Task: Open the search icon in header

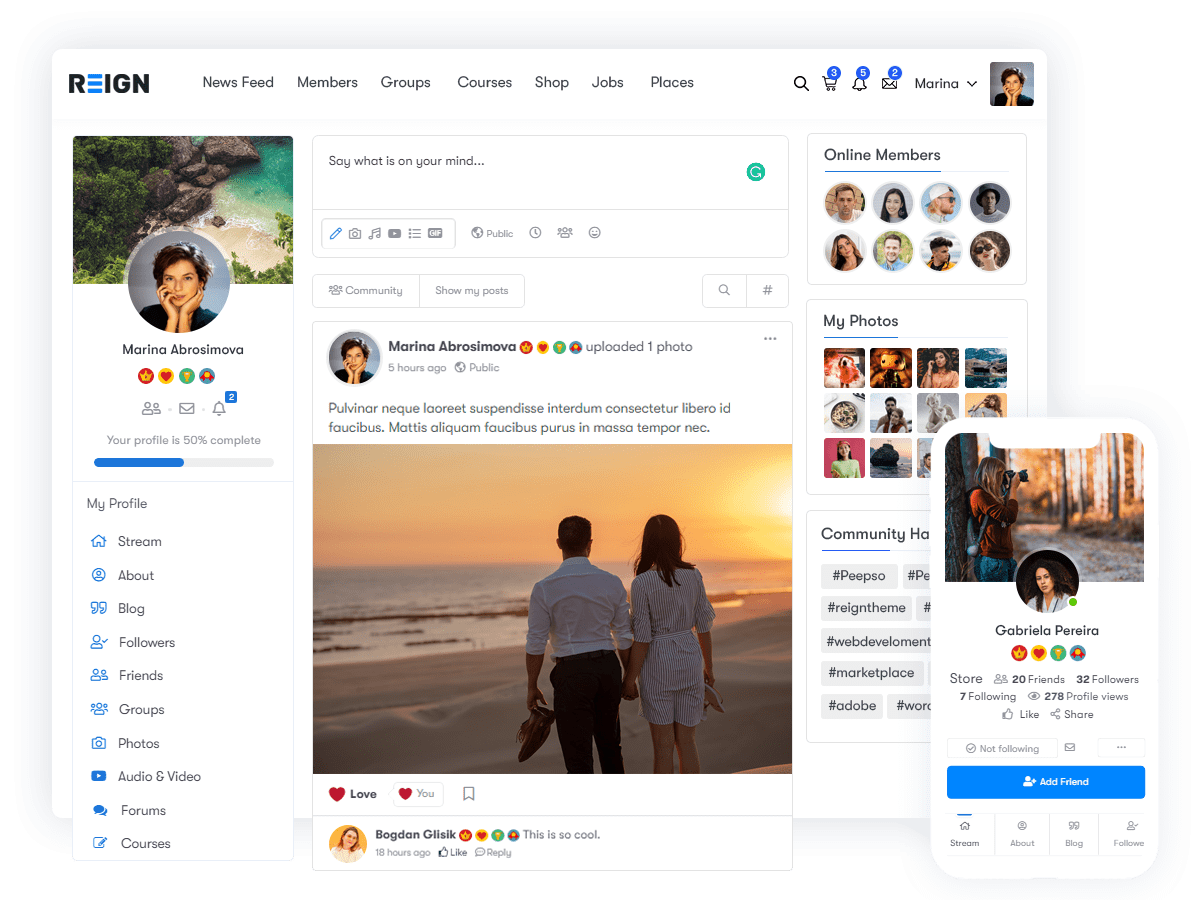Action: [x=801, y=84]
